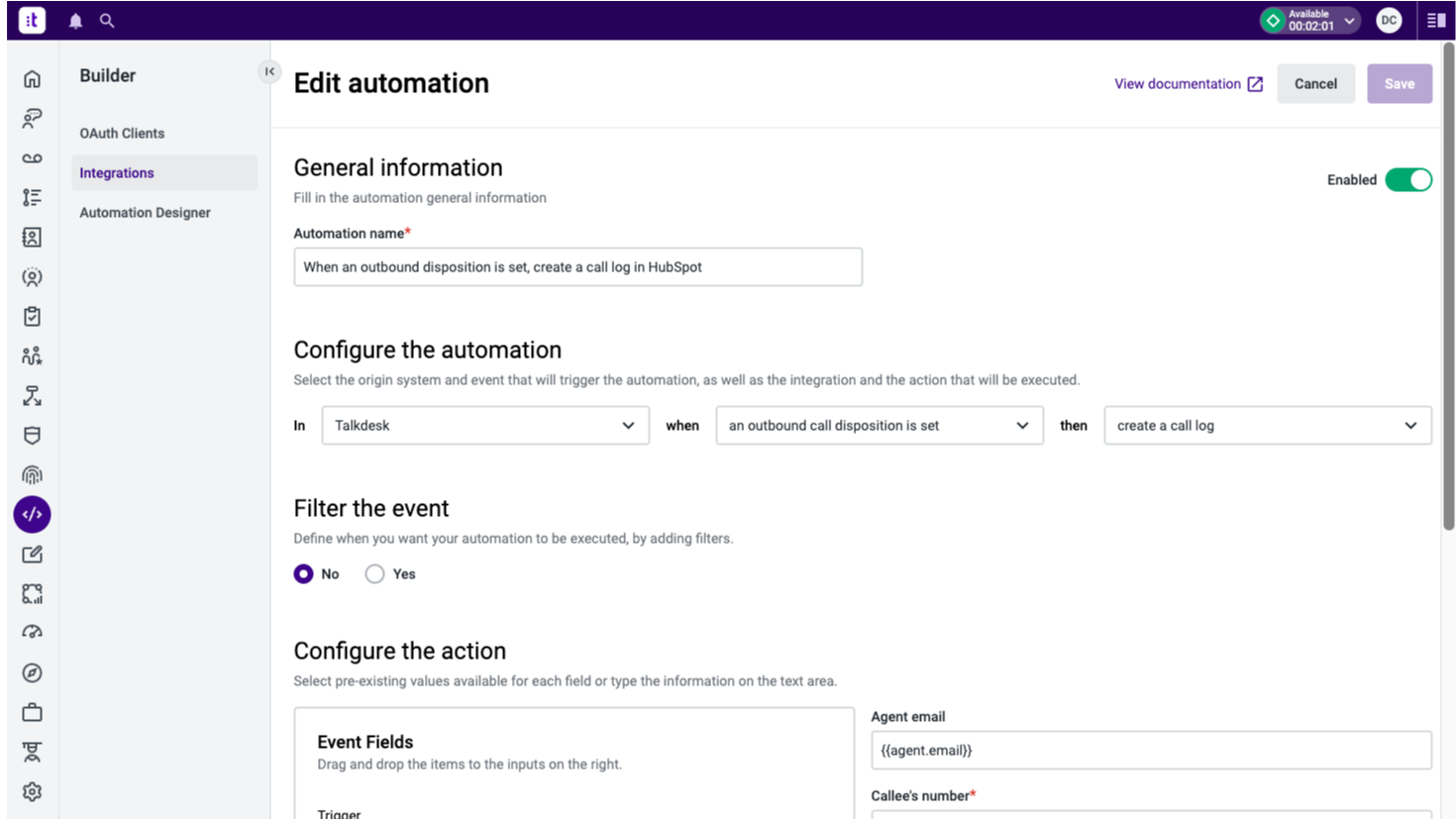Open OAuth Clients in Builder menu

tap(122, 134)
